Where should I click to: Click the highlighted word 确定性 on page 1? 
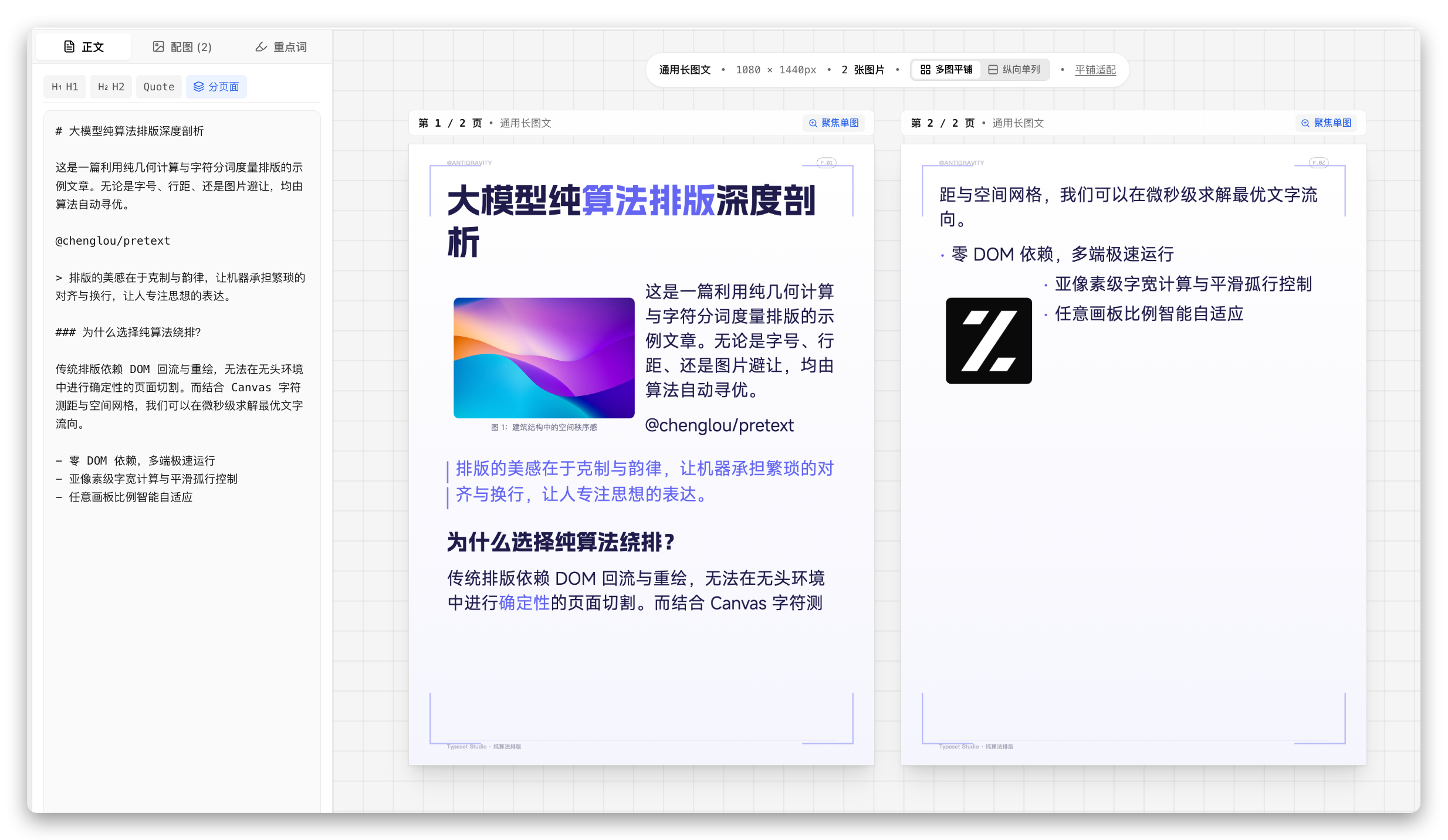524,603
